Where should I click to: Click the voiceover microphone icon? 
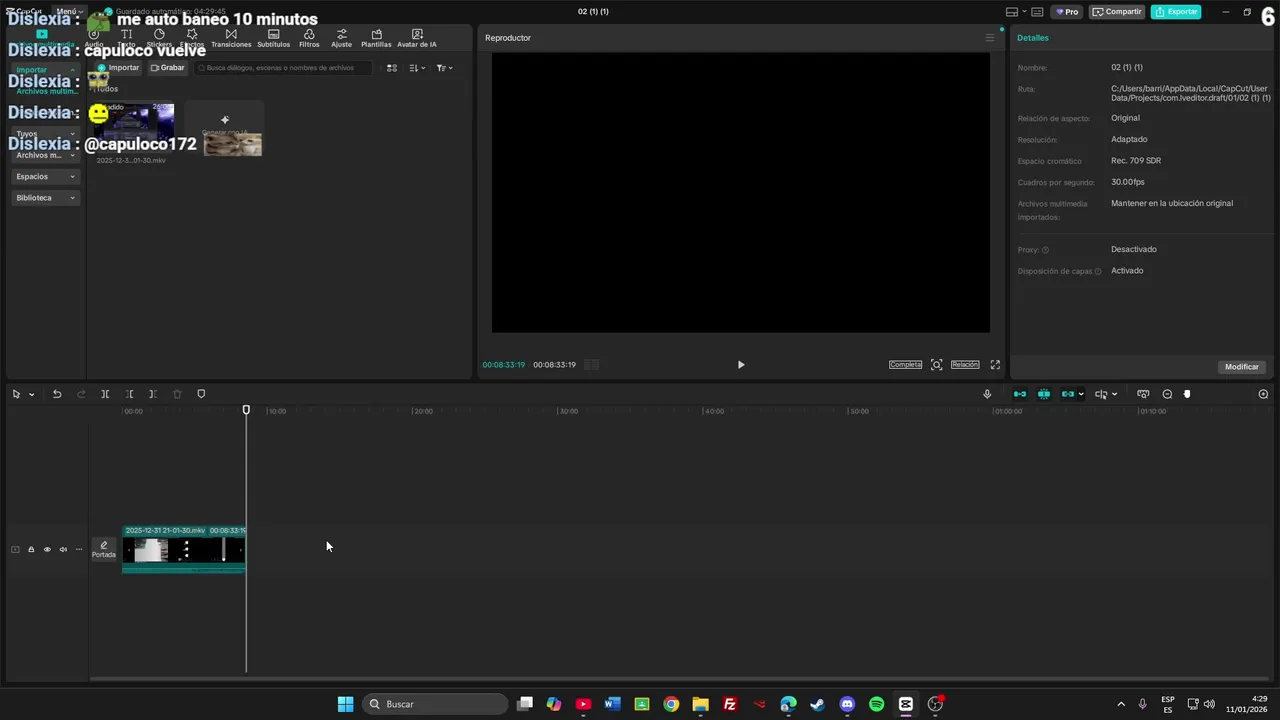[987, 394]
